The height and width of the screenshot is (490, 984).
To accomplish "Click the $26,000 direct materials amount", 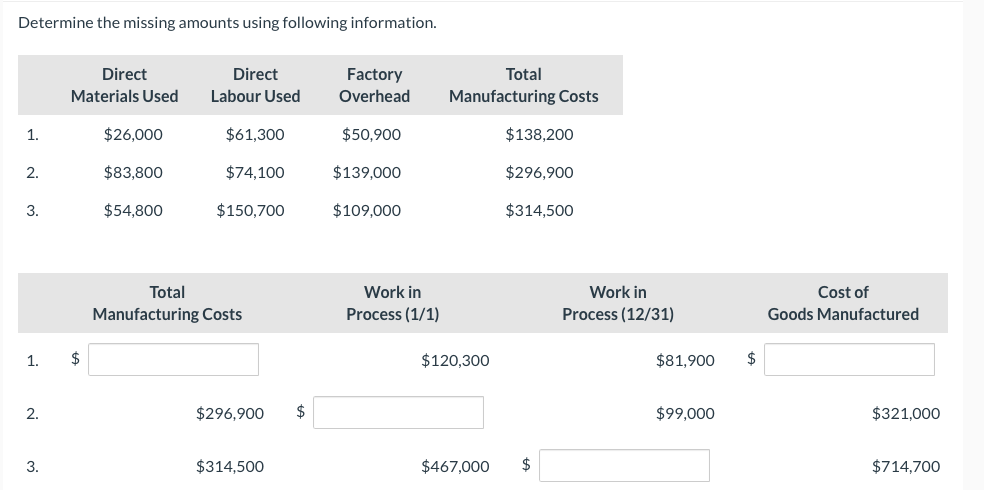I will (x=133, y=134).
